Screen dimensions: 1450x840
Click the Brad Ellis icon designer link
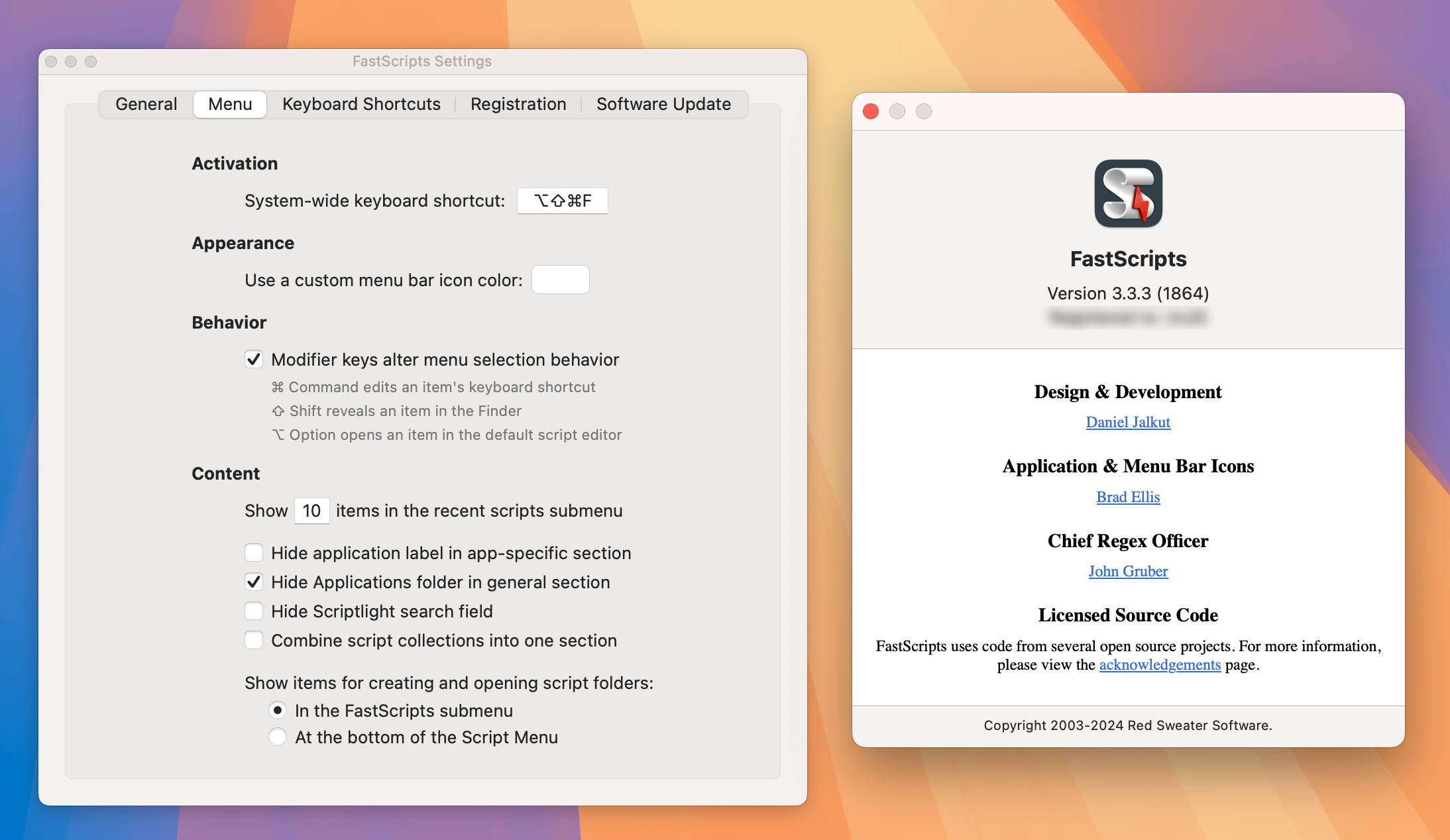point(1128,496)
